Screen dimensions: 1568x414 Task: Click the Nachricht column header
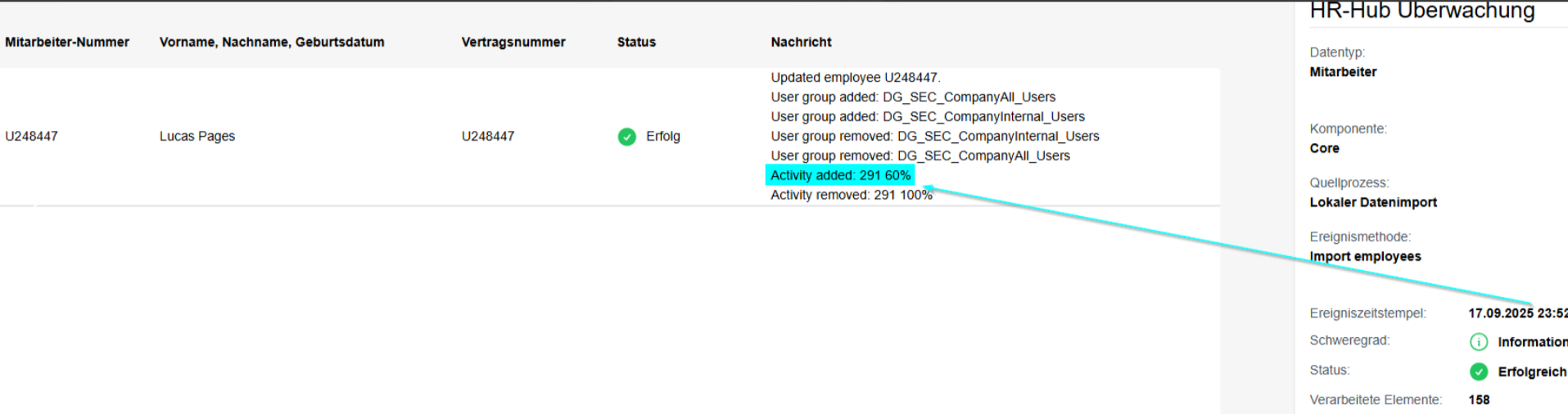pyautogui.click(x=801, y=43)
